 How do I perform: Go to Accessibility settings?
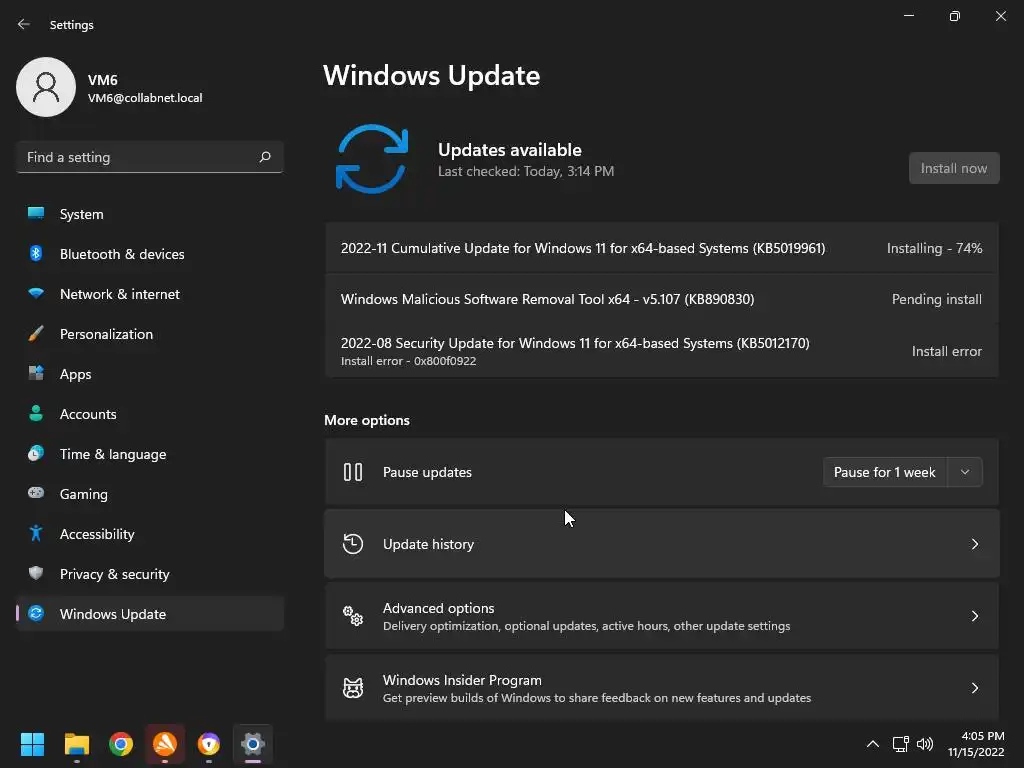(x=150, y=534)
